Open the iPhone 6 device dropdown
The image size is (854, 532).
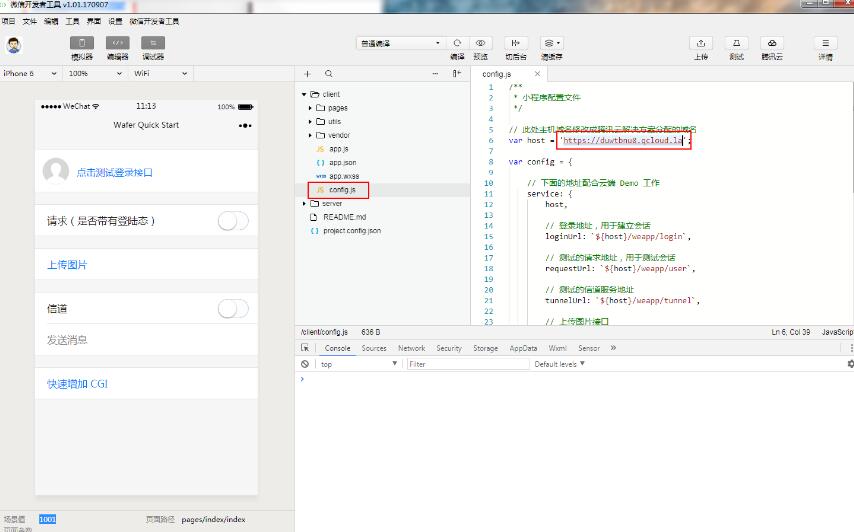pyautogui.click(x=30, y=74)
